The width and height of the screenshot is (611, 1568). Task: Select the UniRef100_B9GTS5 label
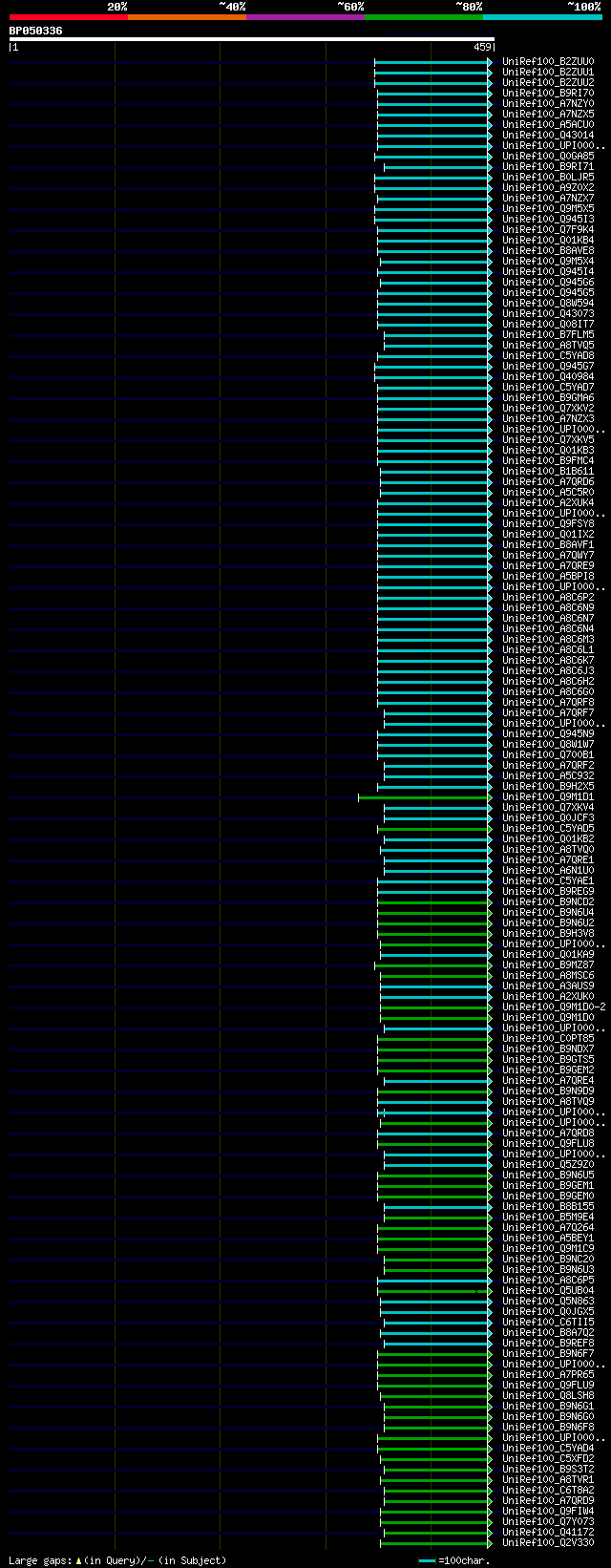pos(548,1060)
